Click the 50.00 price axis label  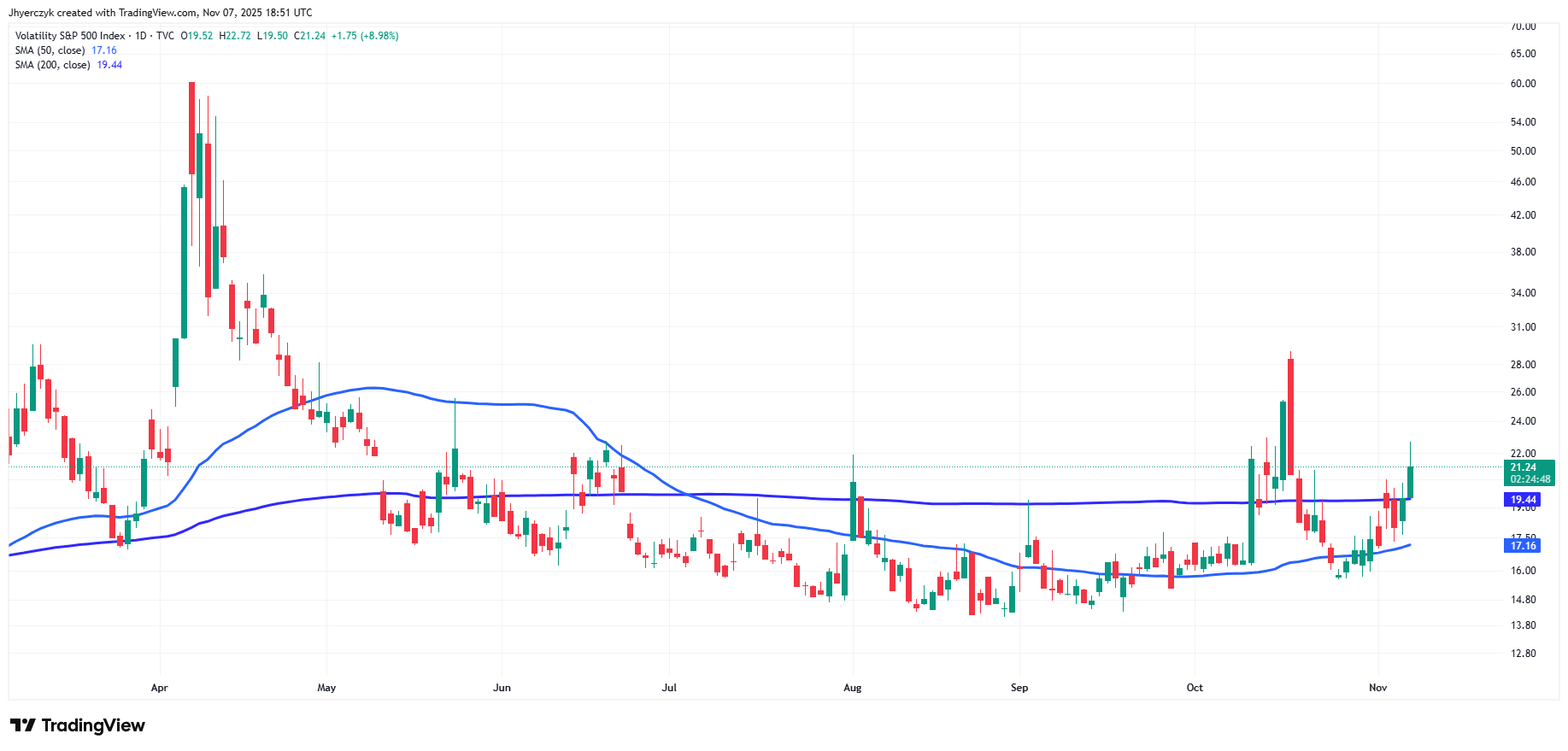coord(1523,151)
